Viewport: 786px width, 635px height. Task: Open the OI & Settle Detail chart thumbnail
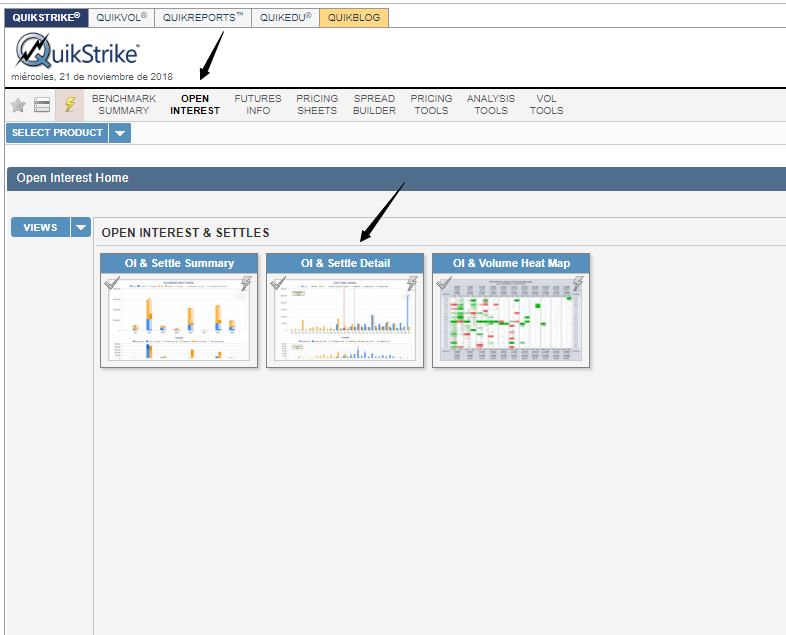pos(345,319)
